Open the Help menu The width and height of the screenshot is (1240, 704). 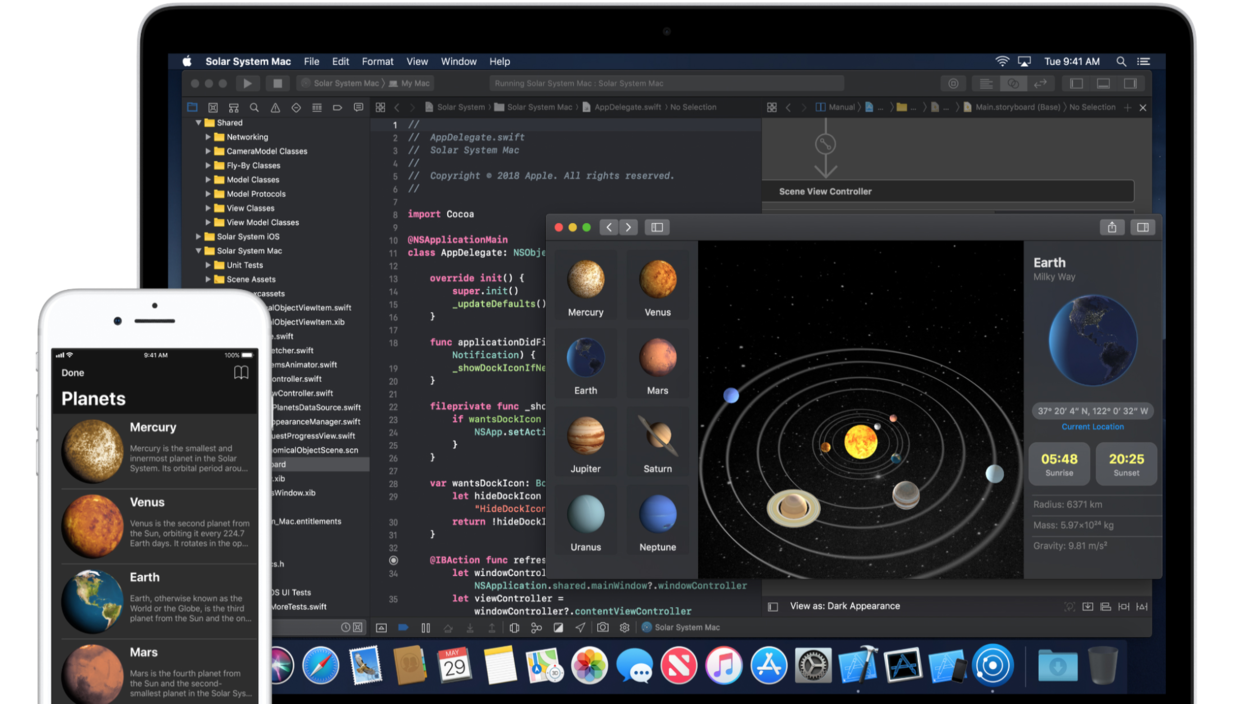pyautogui.click(x=500, y=61)
